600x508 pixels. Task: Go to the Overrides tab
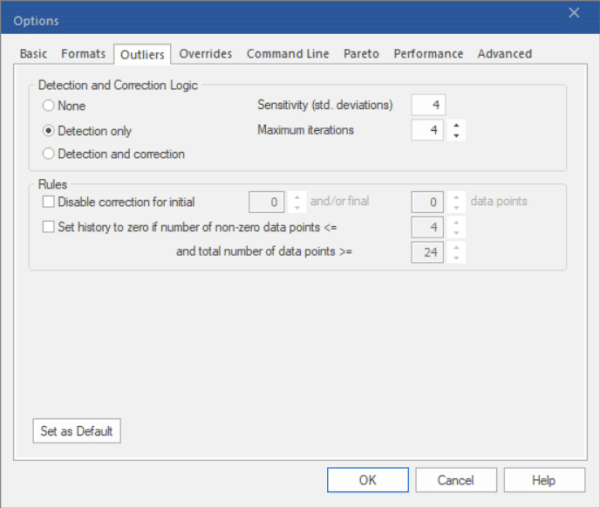coord(205,54)
